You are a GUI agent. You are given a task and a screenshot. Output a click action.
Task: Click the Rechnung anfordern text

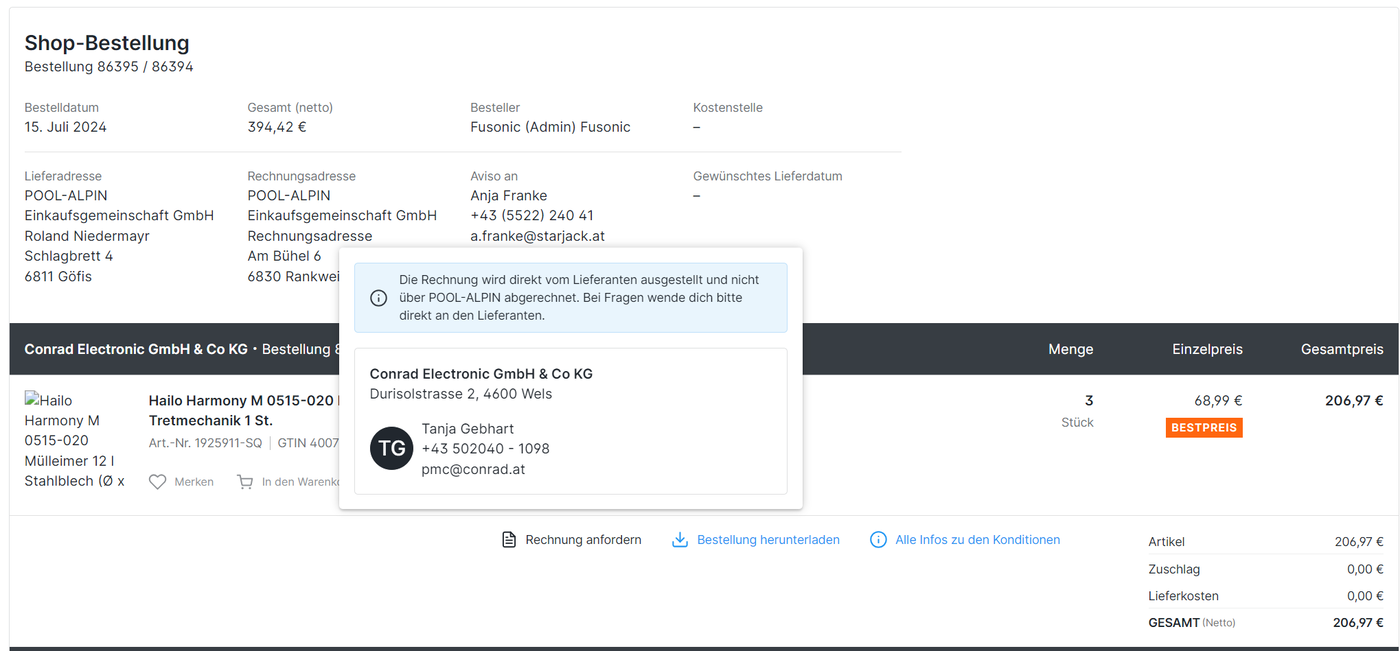(x=583, y=540)
